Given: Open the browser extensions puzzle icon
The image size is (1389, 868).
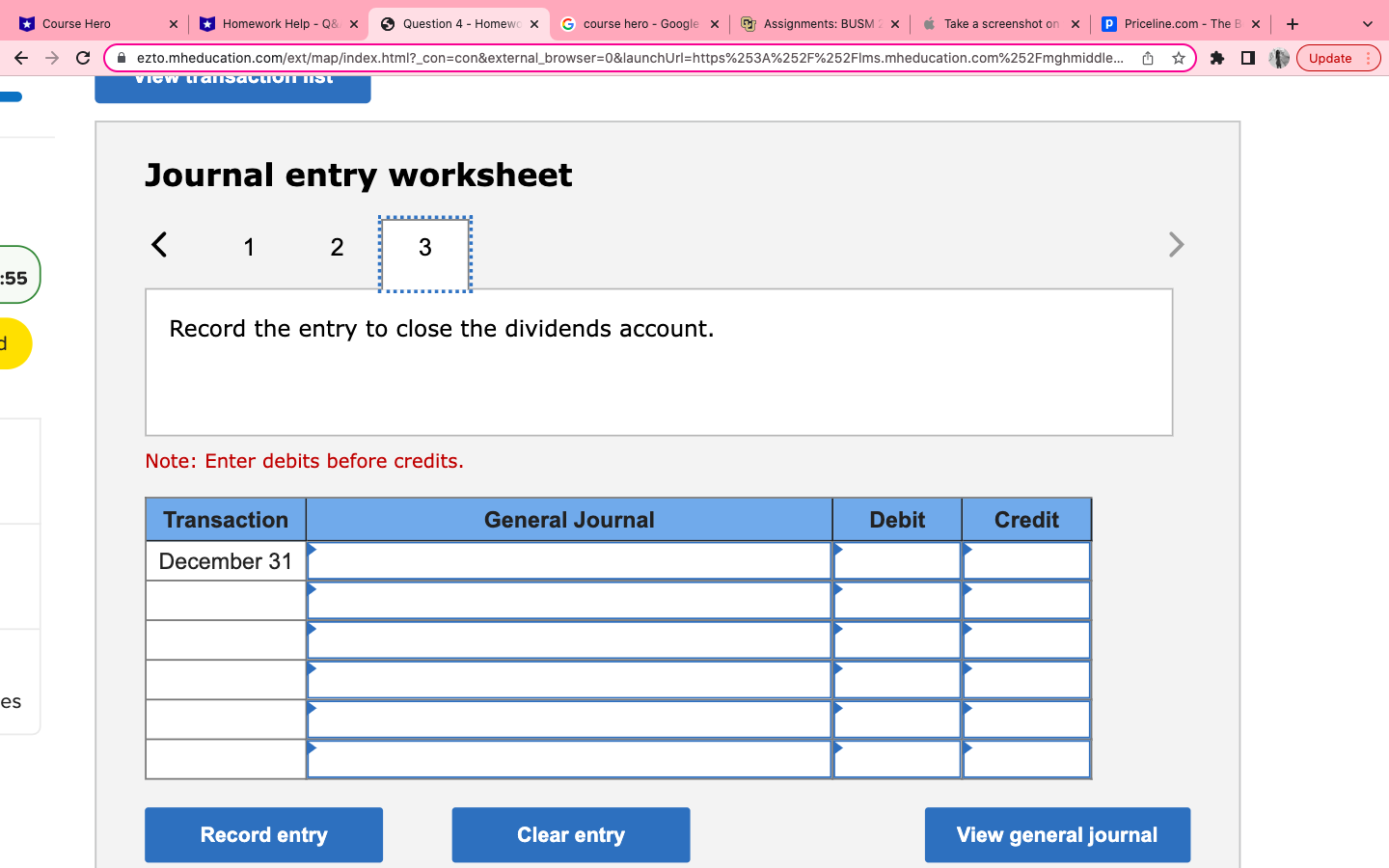Looking at the screenshot, I should click(x=1216, y=58).
